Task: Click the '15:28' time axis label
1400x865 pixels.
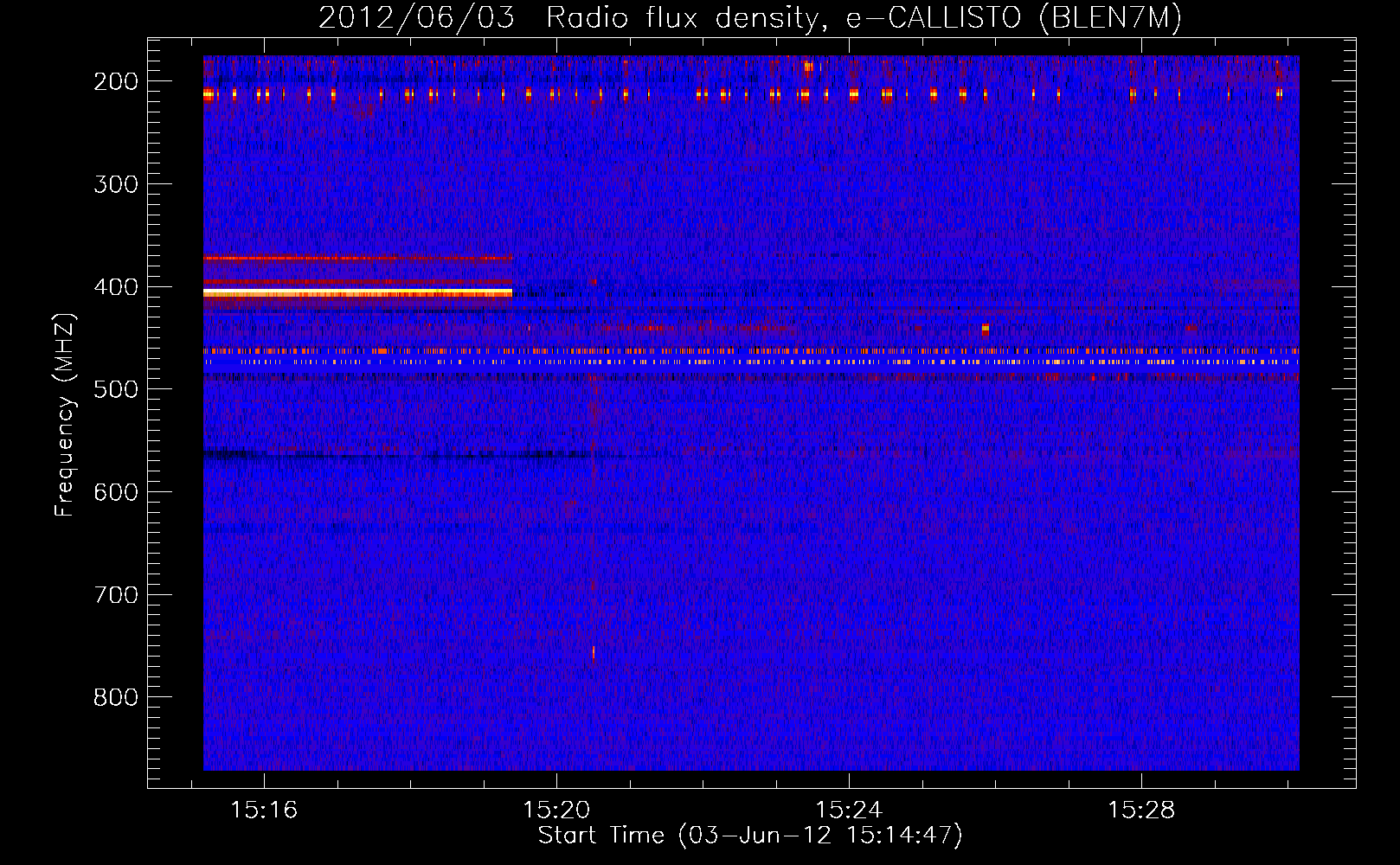Action: (1141, 811)
